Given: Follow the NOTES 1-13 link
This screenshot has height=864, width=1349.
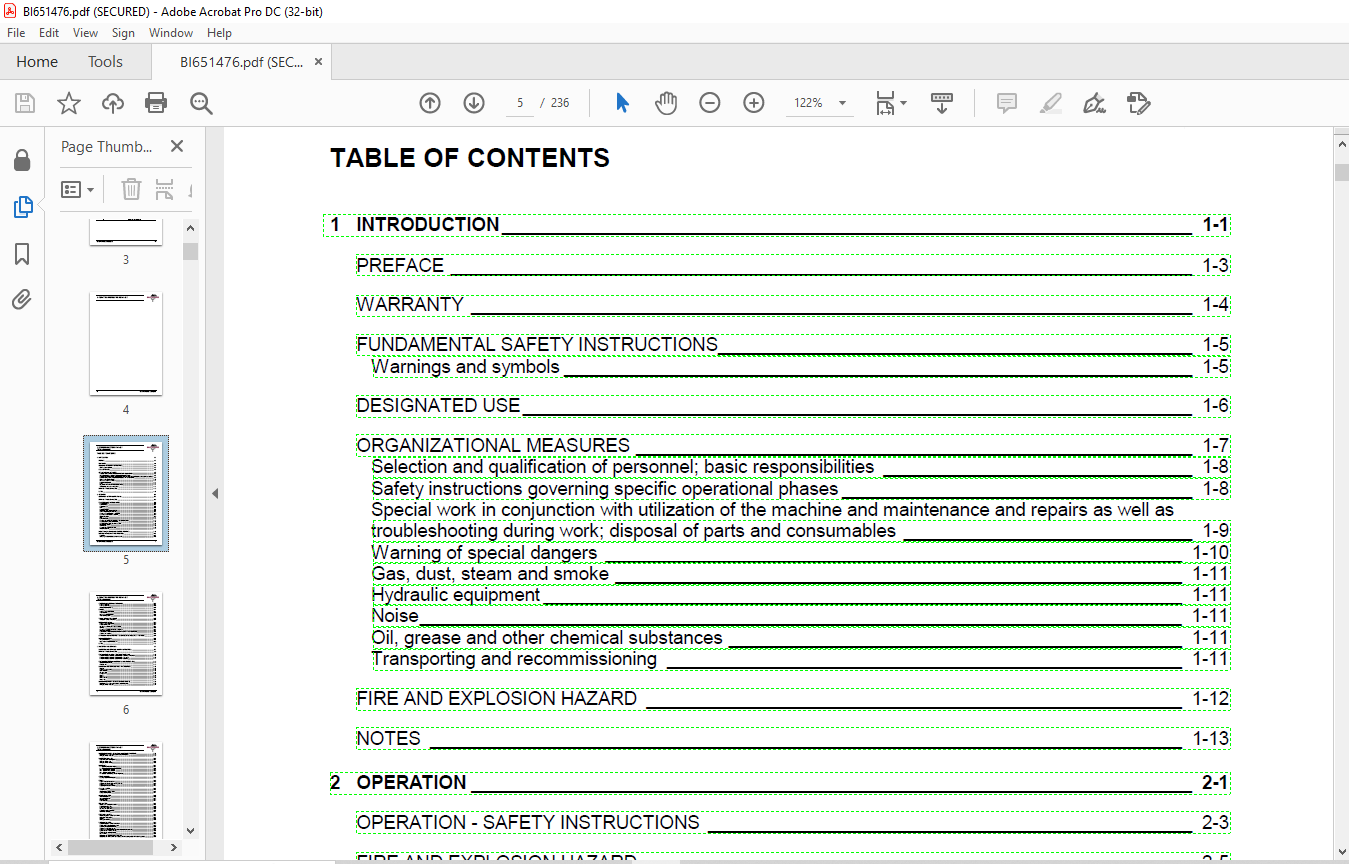Looking at the screenshot, I should (x=793, y=739).
